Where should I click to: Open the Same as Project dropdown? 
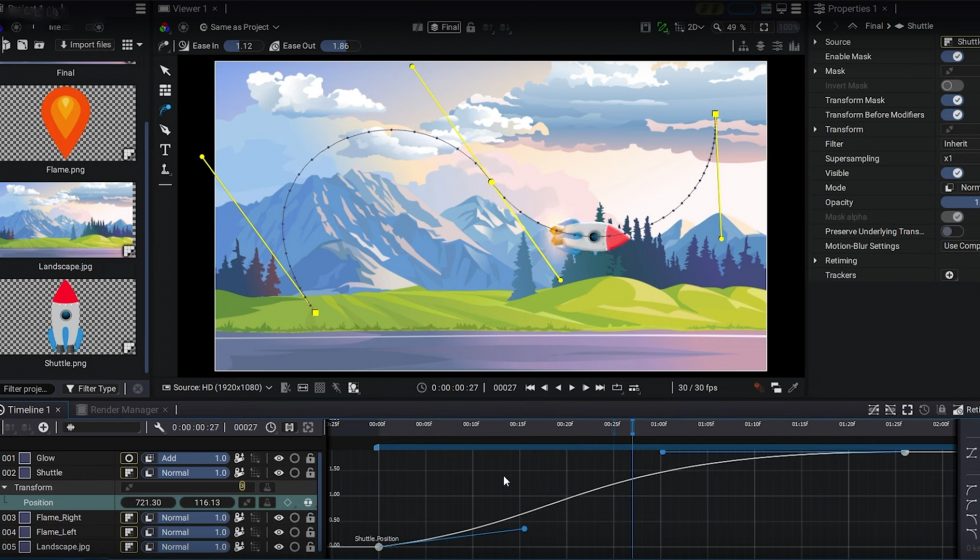pyautogui.click(x=239, y=27)
